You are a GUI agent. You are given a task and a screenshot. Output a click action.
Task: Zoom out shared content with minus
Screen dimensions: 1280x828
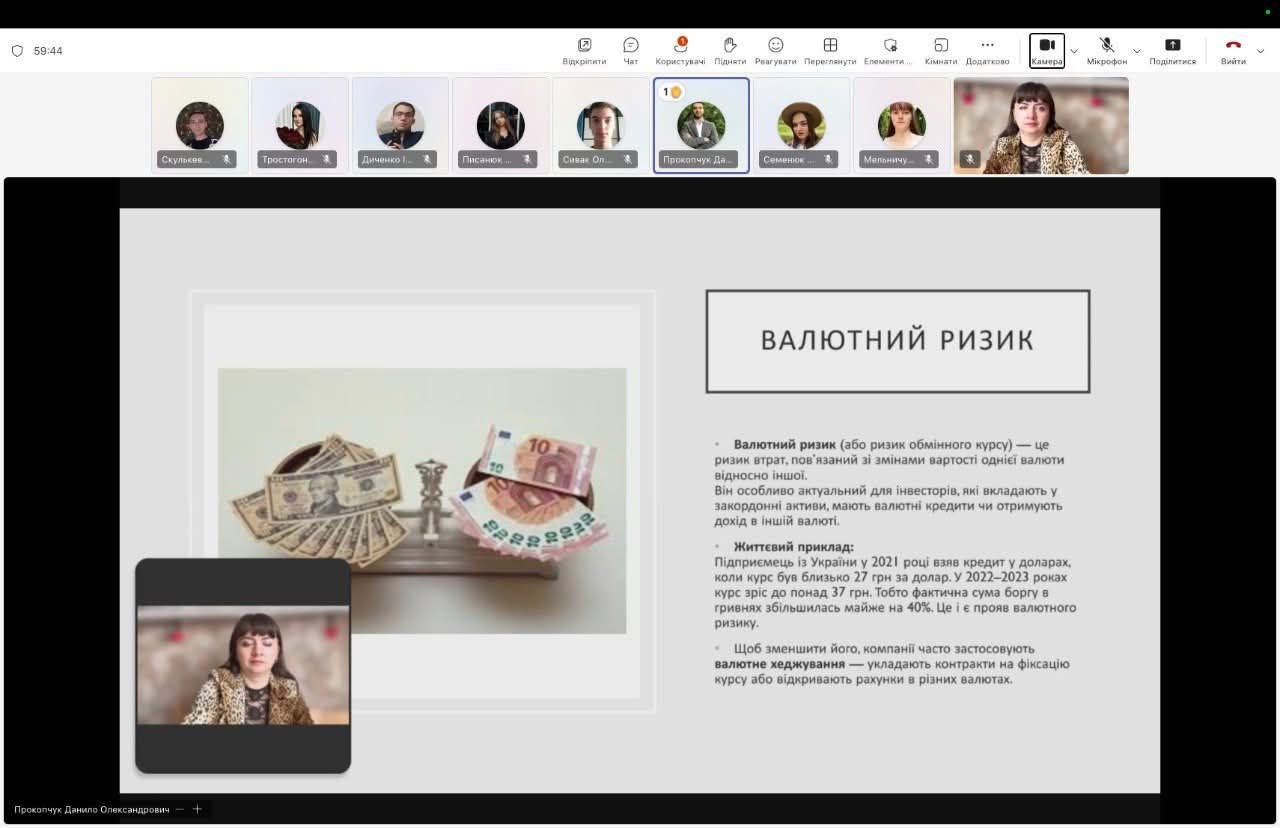click(180, 809)
